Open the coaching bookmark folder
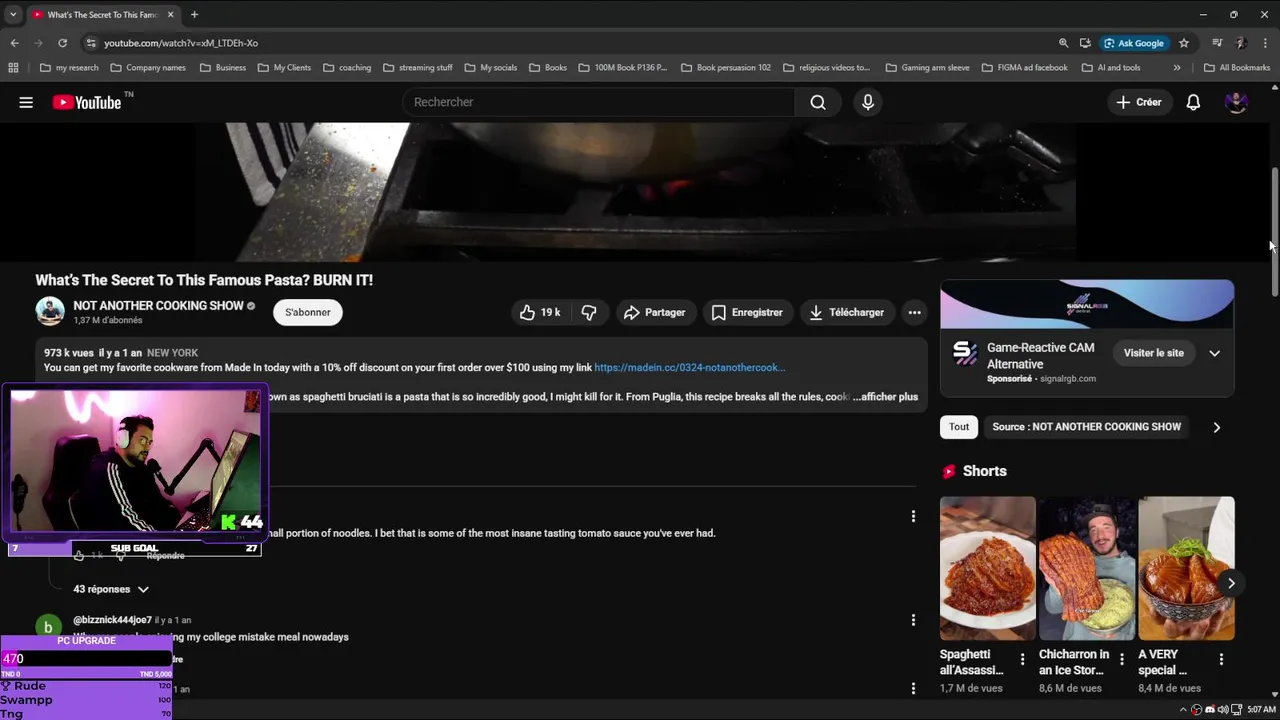 (x=346, y=68)
